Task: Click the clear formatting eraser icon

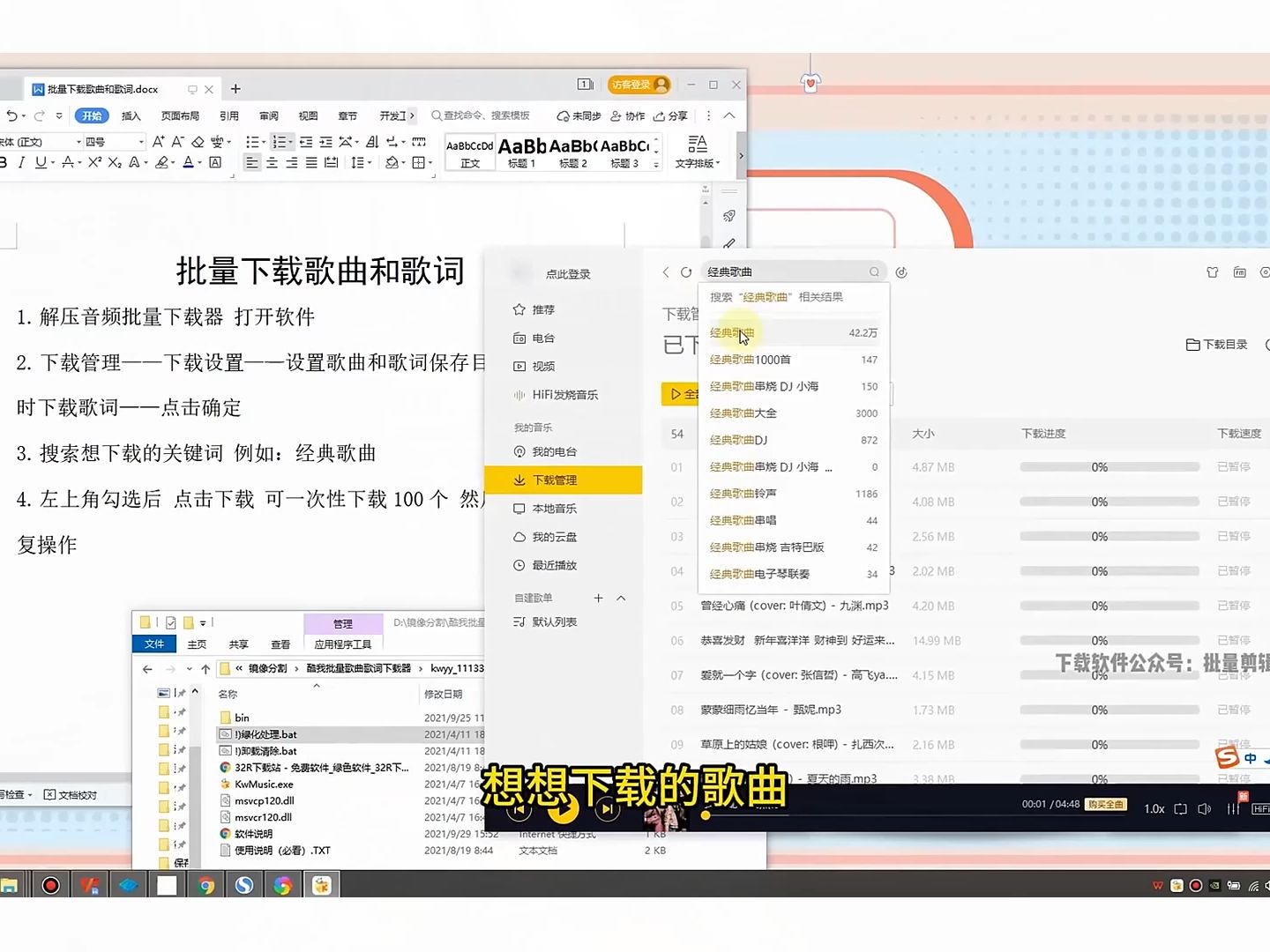Action: [198, 141]
